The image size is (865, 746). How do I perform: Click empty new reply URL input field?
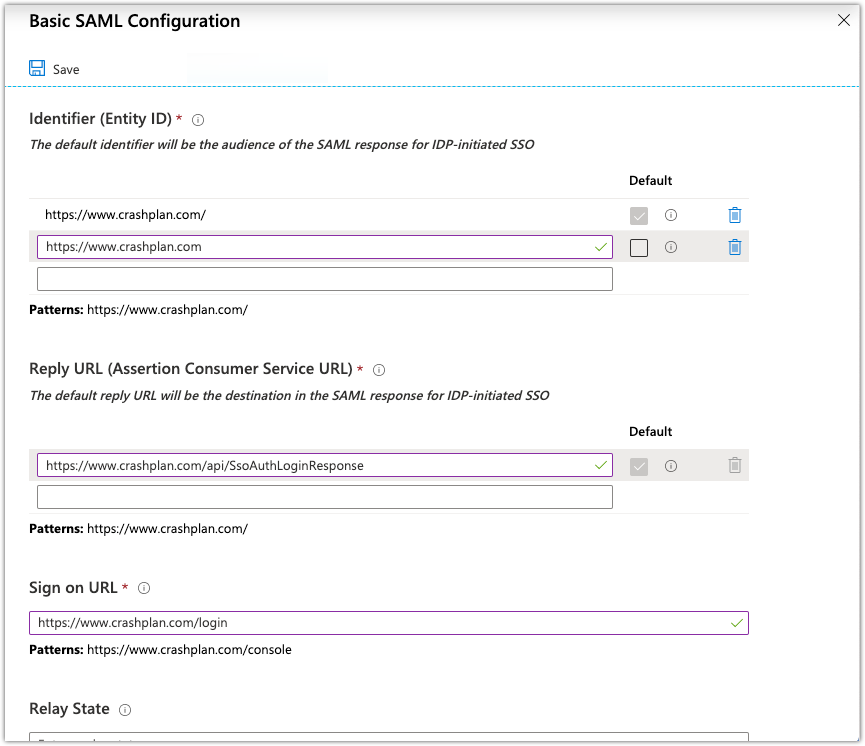(325, 497)
